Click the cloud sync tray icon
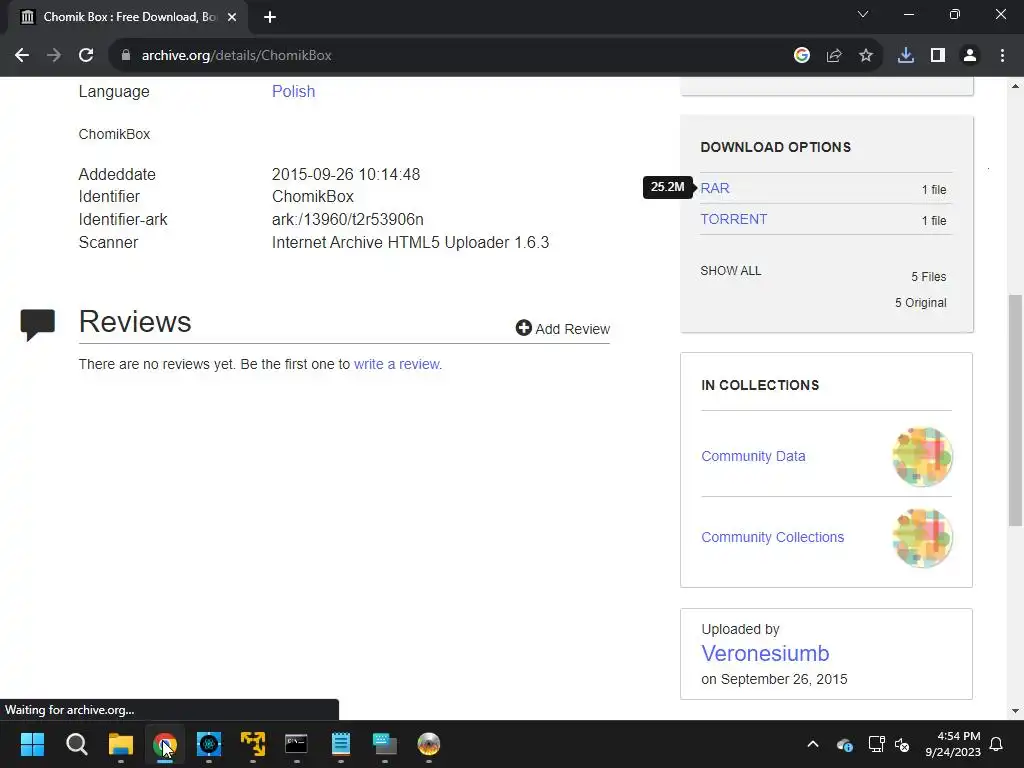This screenshot has height=768, width=1024. pos(844,744)
